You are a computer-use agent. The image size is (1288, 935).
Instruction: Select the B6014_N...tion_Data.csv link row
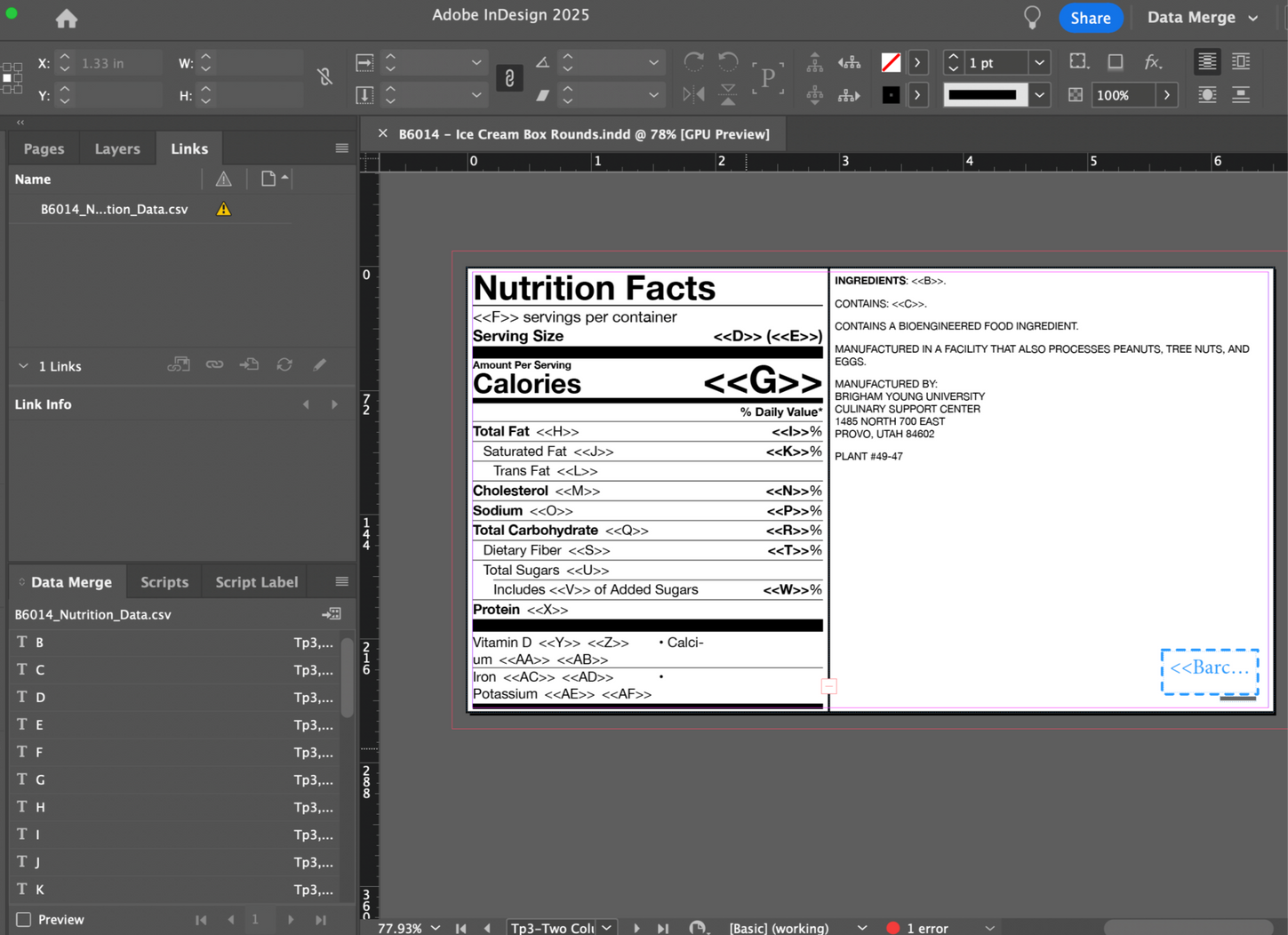coord(151,210)
